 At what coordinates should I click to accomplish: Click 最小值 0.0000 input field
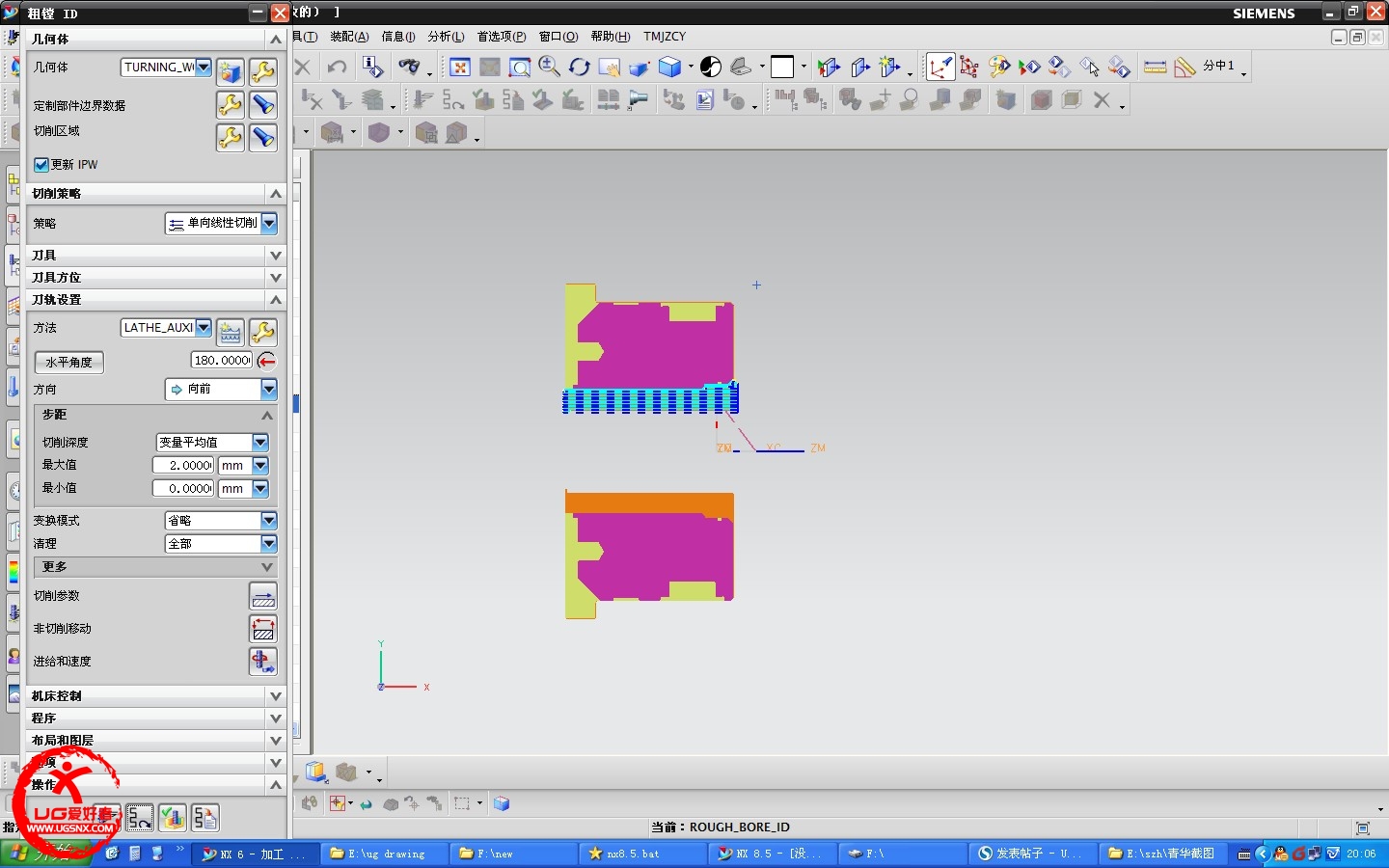click(x=183, y=488)
